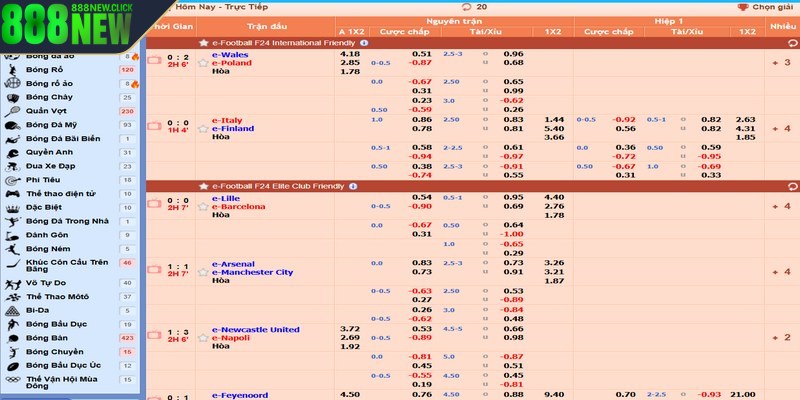Click the trophy icon beside Chọn giải
This screenshot has height=400, width=800.
pyautogui.click(x=743, y=7)
